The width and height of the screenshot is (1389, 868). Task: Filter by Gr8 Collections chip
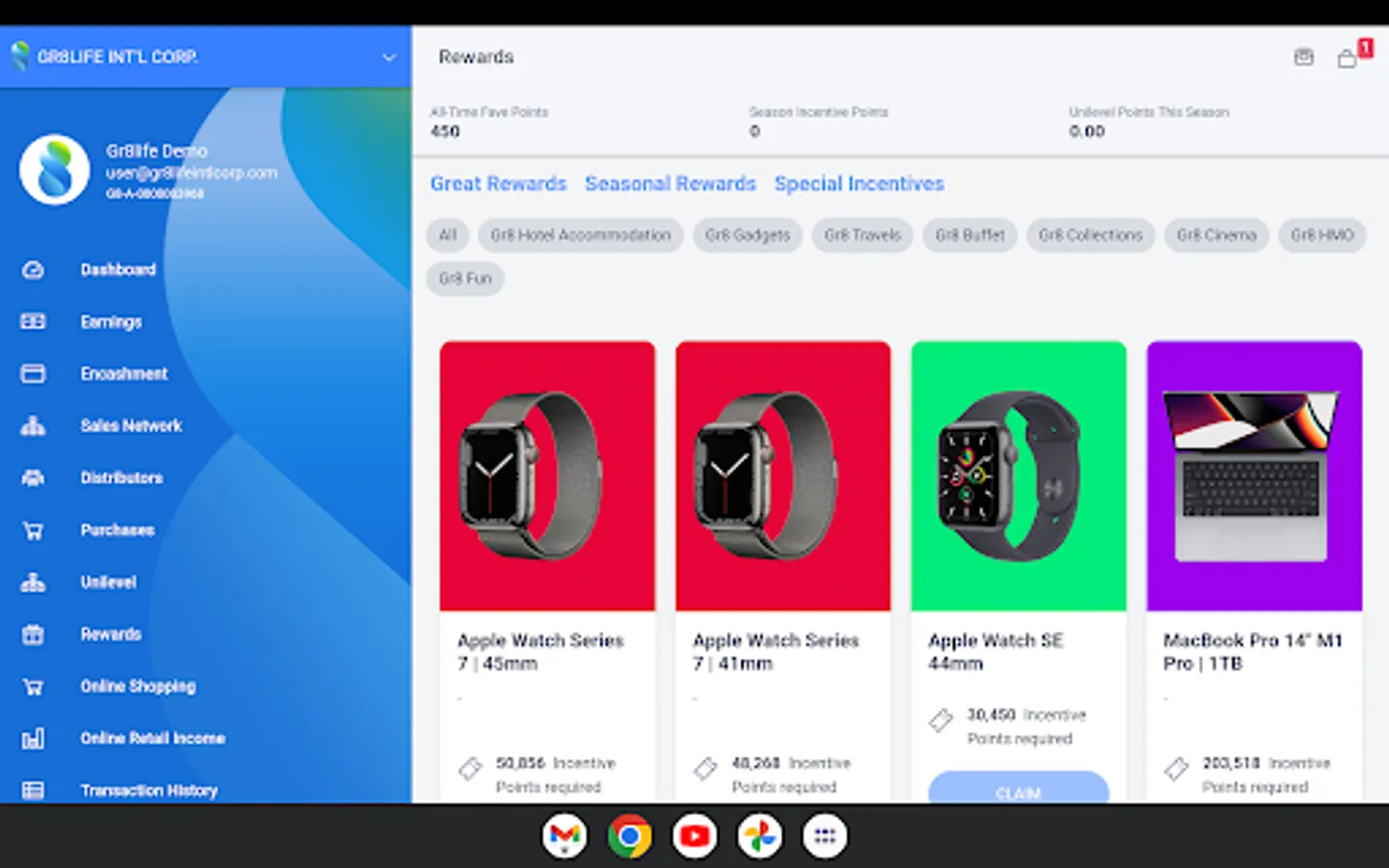(1091, 235)
